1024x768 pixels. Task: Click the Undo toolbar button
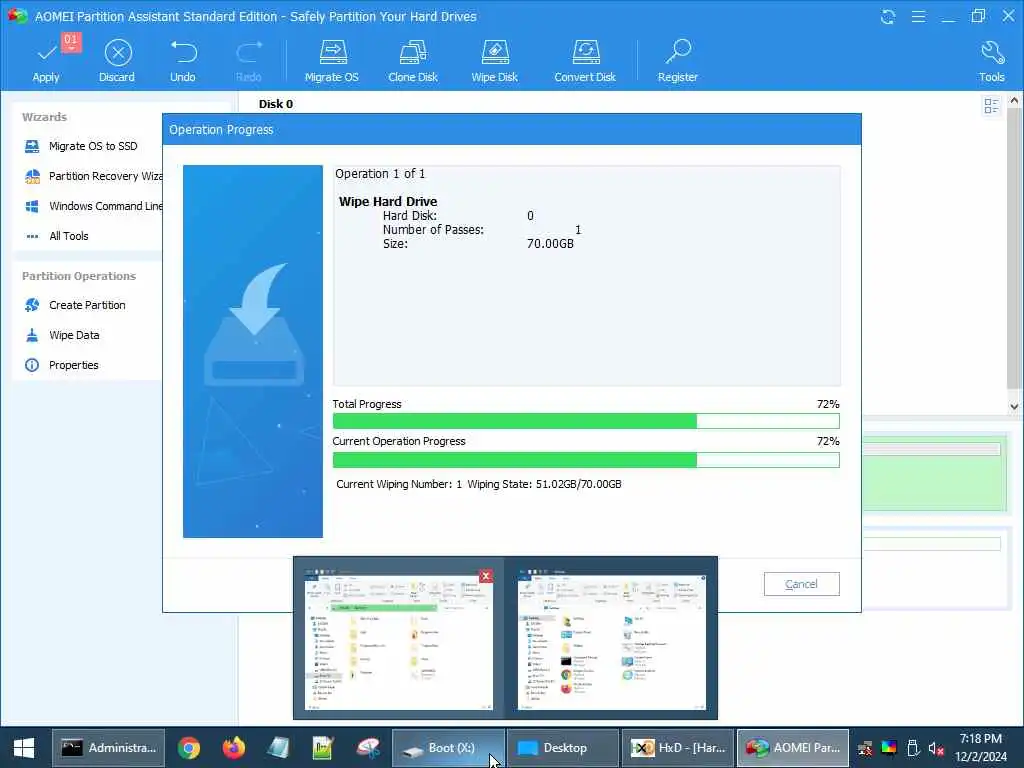(x=183, y=61)
